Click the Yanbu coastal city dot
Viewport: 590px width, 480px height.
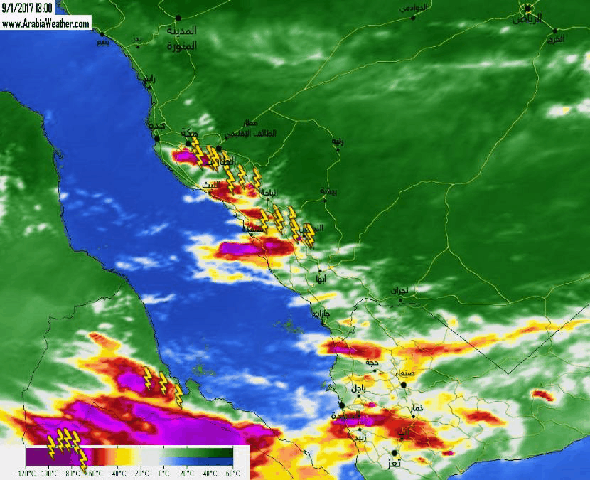click(x=102, y=34)
